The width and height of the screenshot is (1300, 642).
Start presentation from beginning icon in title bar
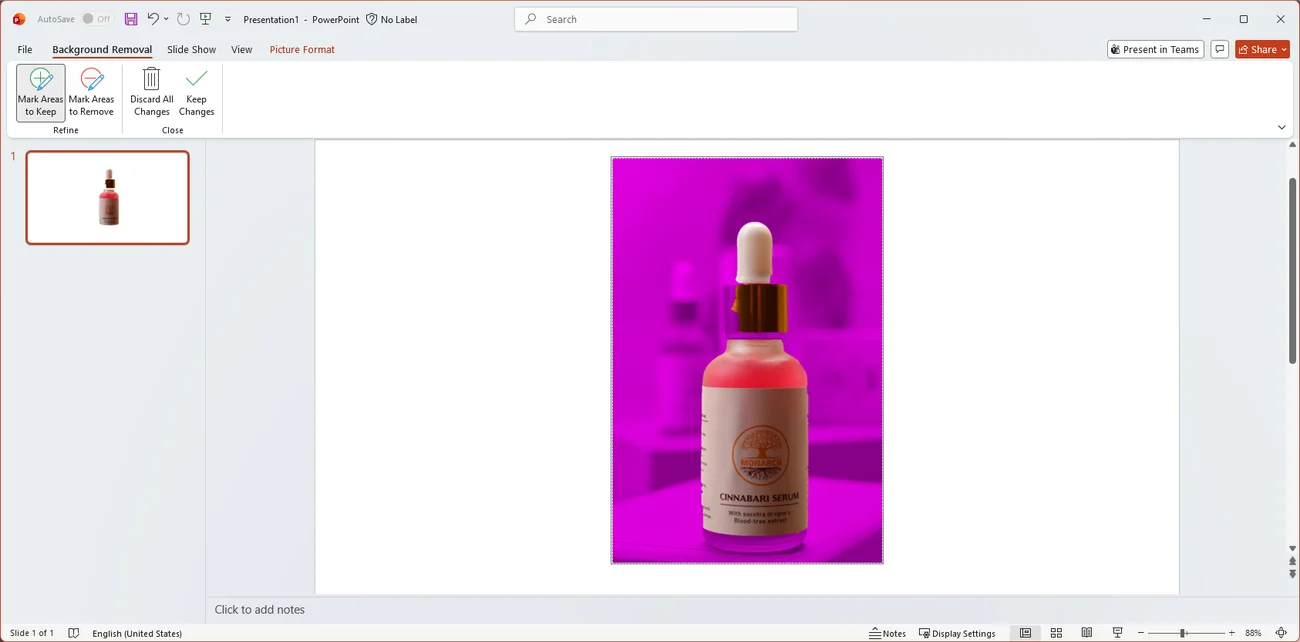click(206, 19)
